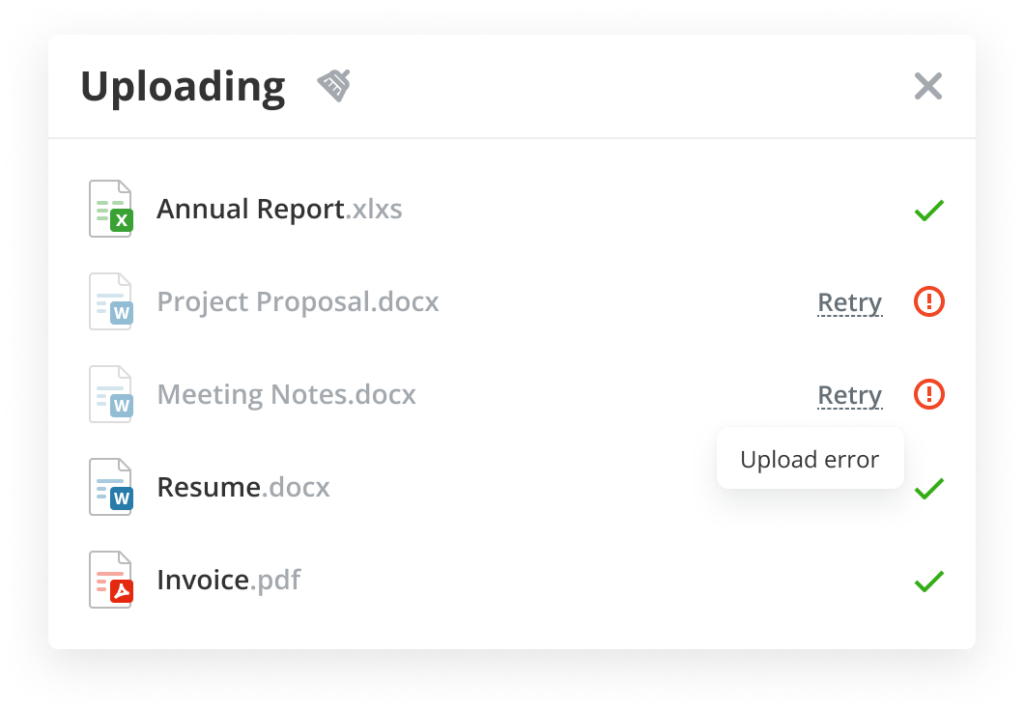This screenshot has height=711, width=1024.
Task: Retry uploading Project Proposal.docx
Action: tap(849, 302)
